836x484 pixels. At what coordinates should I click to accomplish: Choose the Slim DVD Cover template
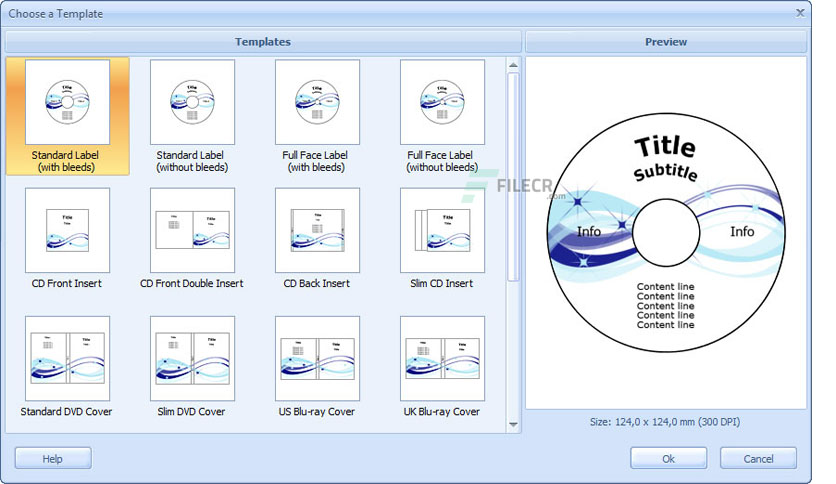click(x=192, y=367)
